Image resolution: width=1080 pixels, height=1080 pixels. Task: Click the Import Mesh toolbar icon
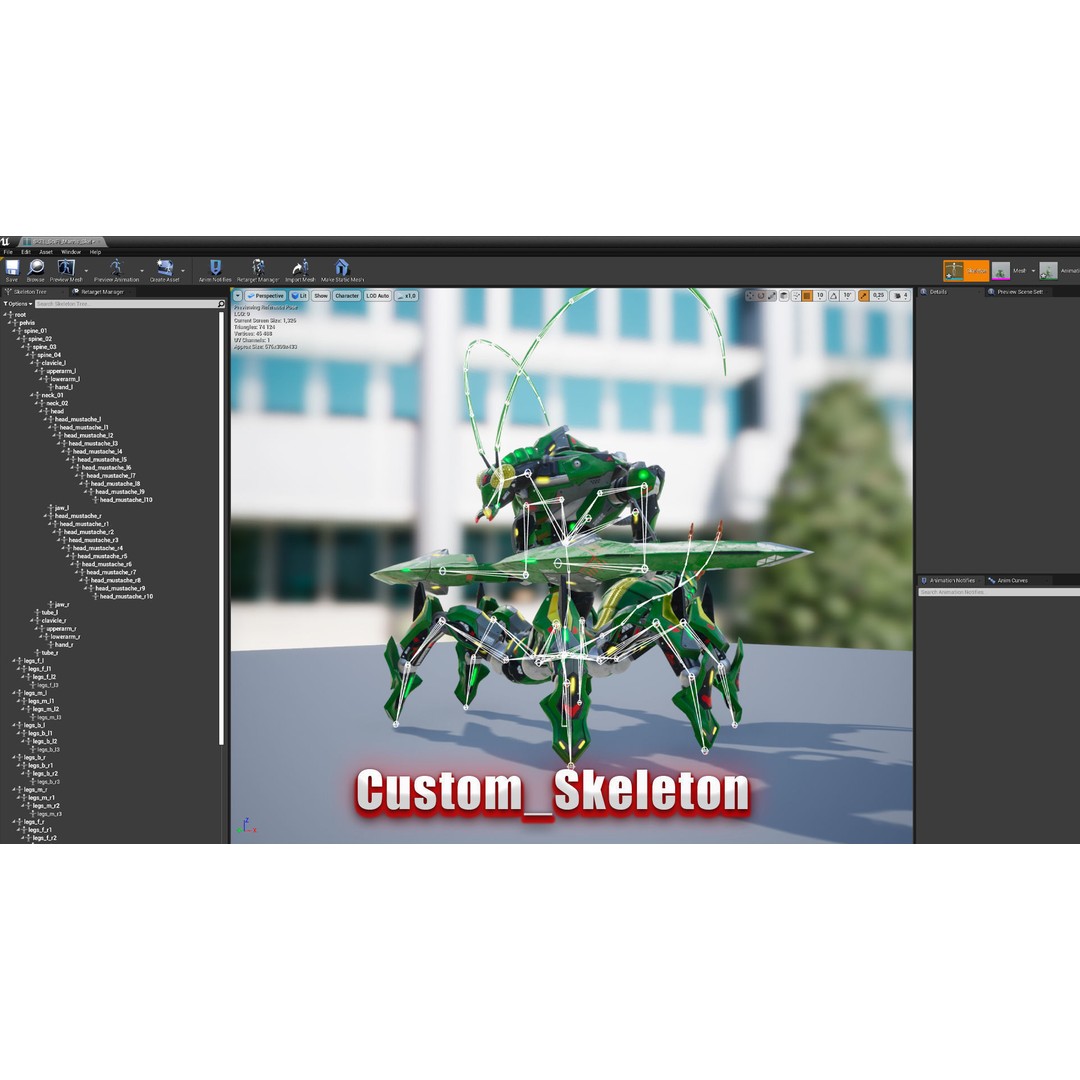pyautogui.click(x=300, y=267)
